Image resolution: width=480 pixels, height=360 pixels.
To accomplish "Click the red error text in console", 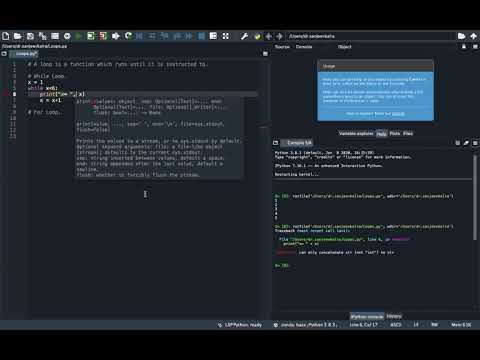I will (285, 253).
